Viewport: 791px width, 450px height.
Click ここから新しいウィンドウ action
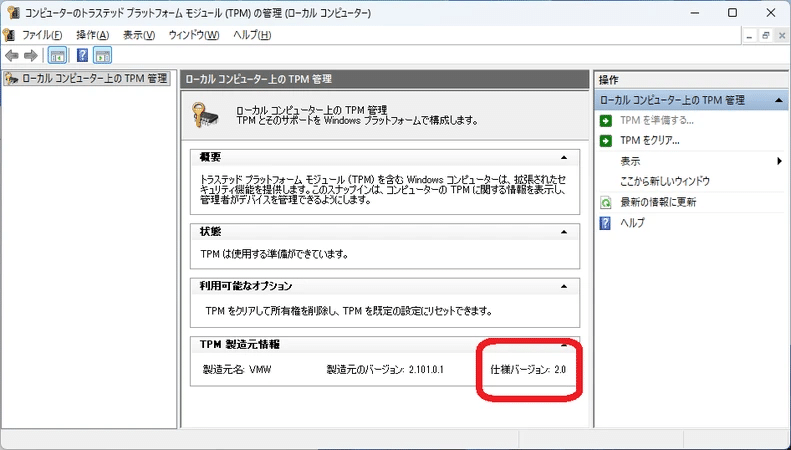(x=665, y=181)
